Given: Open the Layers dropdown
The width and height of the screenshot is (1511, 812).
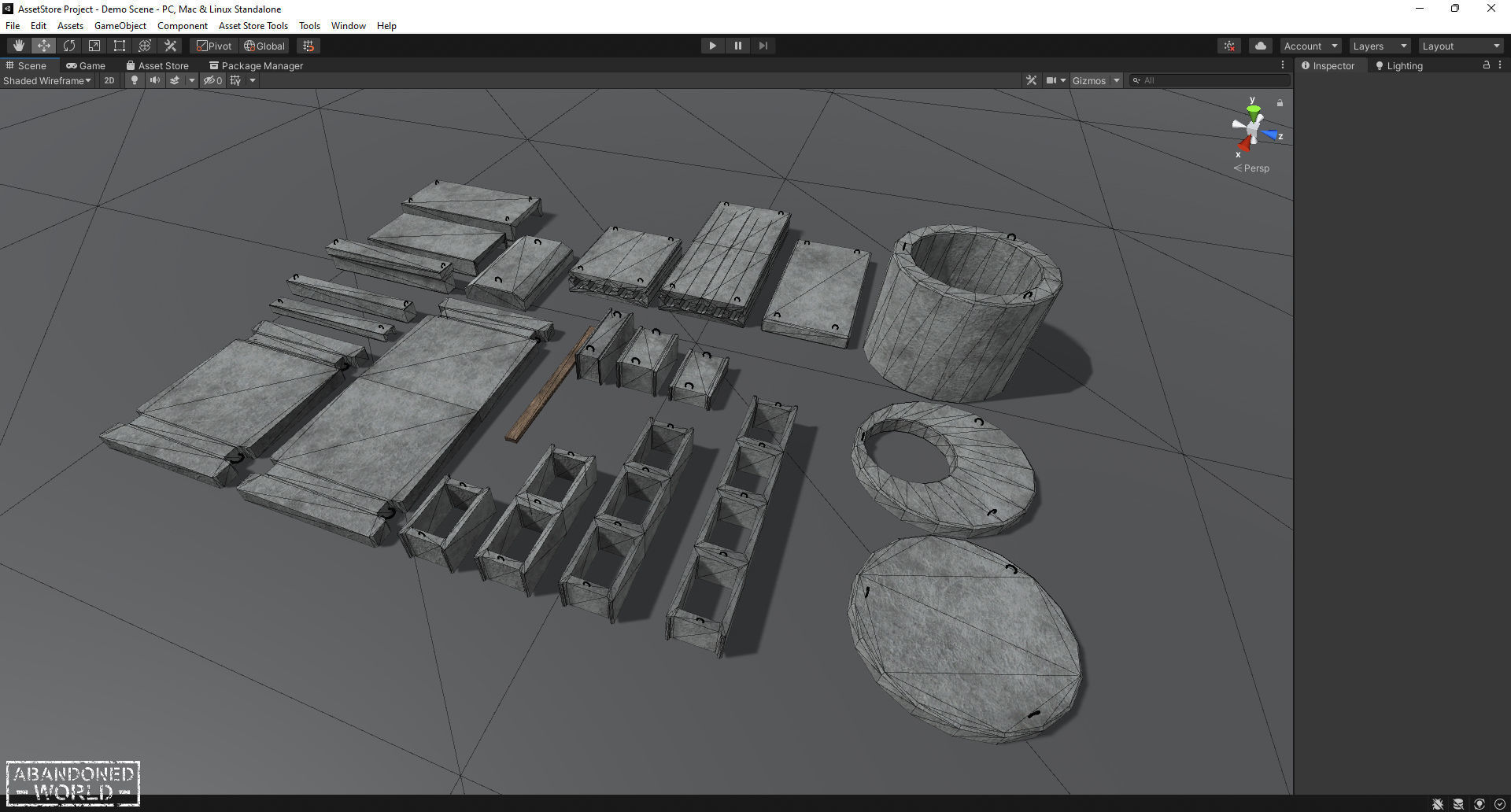Looking at the screenshot, I should (x=1380, y=46).
